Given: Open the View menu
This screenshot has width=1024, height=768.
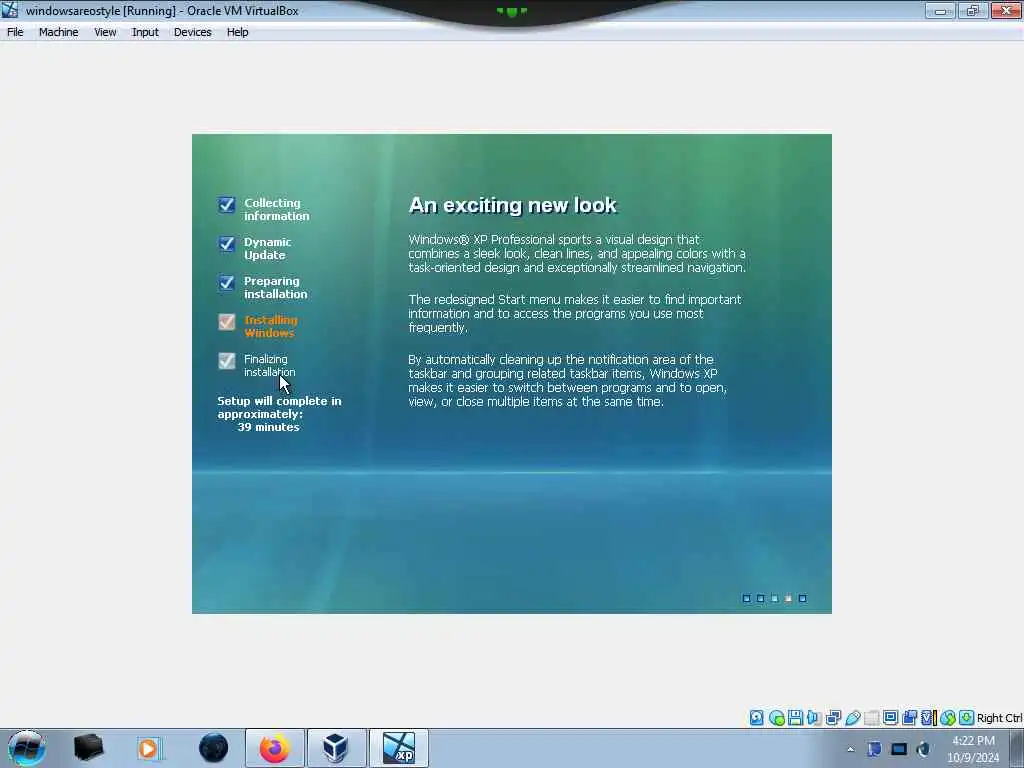Looking at the screenshot, I should pyautogui.click(x=105, y=32).
